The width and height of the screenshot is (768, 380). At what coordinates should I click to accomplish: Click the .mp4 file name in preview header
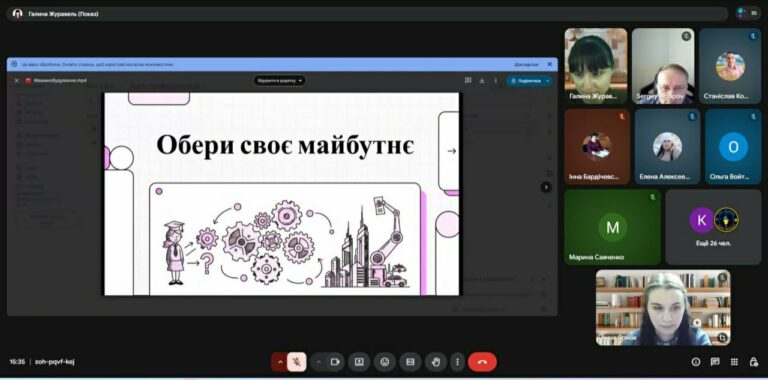[x=60, y=80]
